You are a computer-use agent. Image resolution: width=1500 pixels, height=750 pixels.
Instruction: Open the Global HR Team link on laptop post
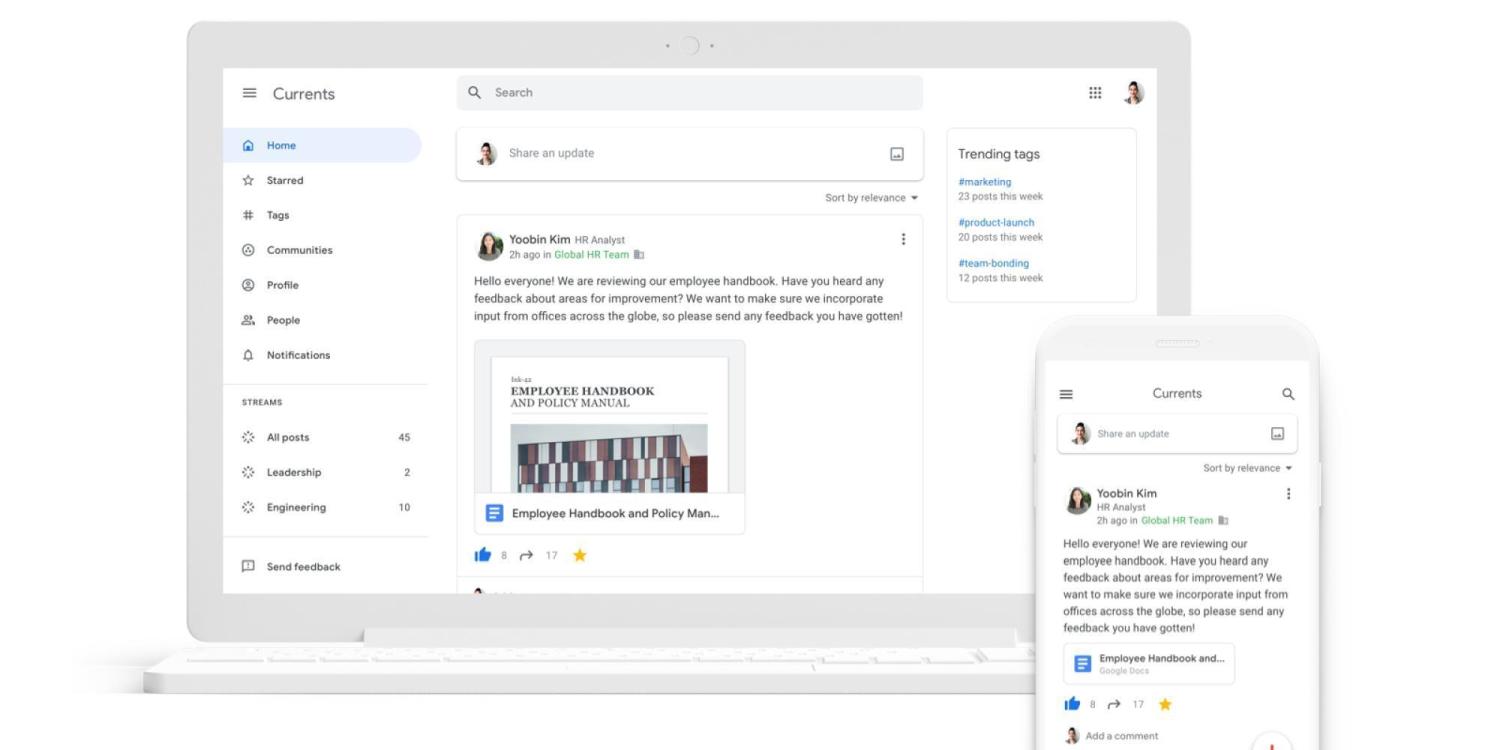[x=591, y=255]
